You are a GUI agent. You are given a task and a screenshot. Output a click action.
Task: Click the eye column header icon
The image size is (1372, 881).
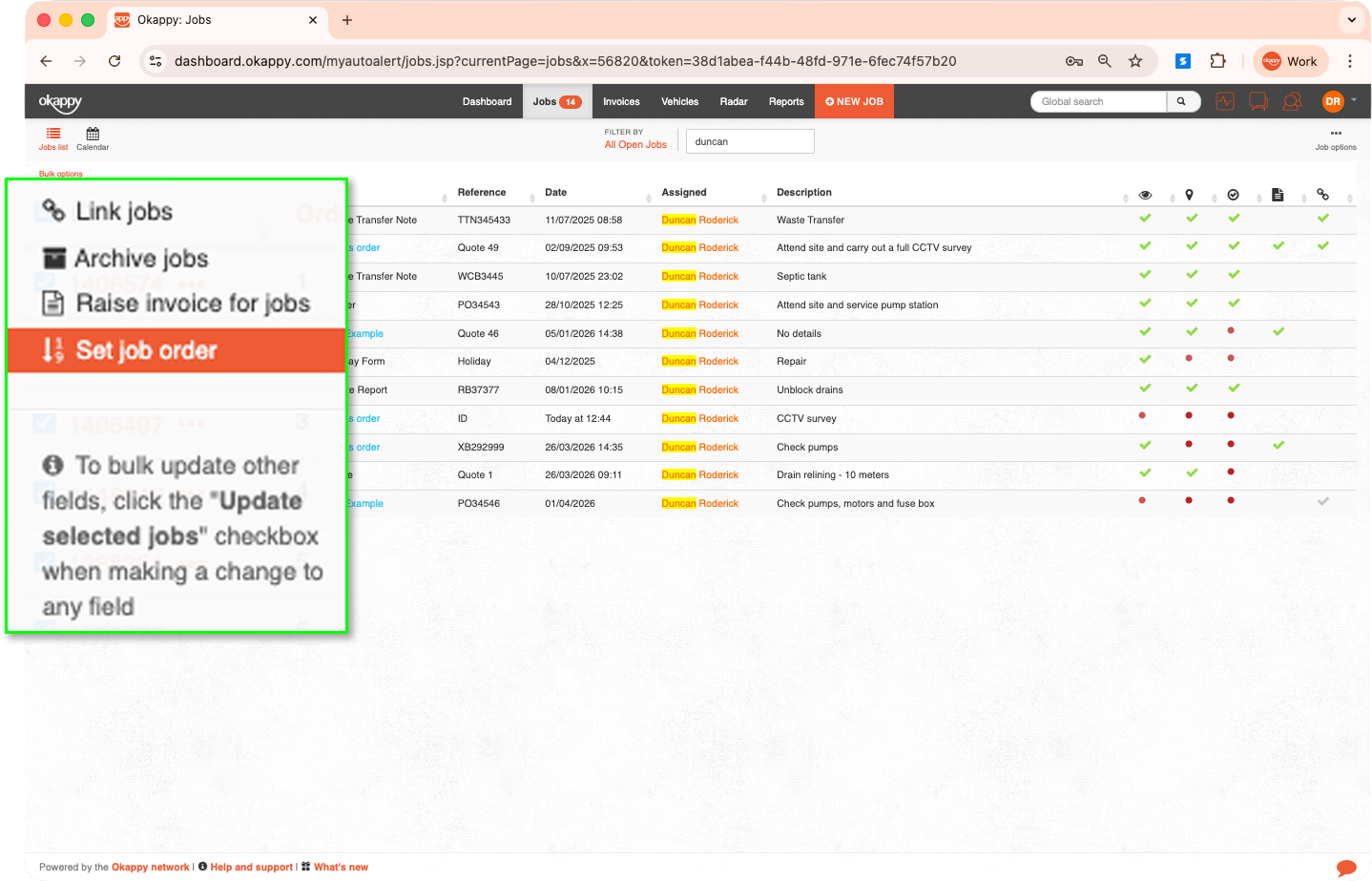click(x=1145, y=195)
